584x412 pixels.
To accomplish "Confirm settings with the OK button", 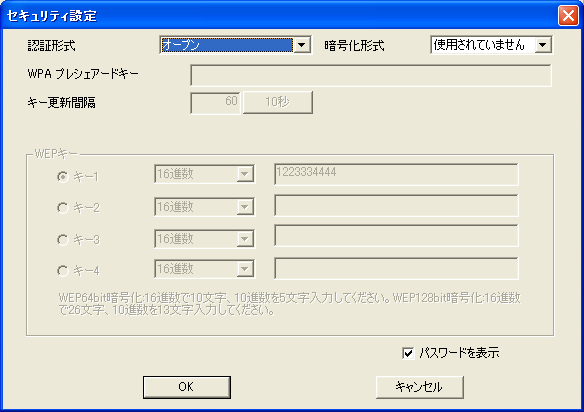I will click(x=187, y=387).
